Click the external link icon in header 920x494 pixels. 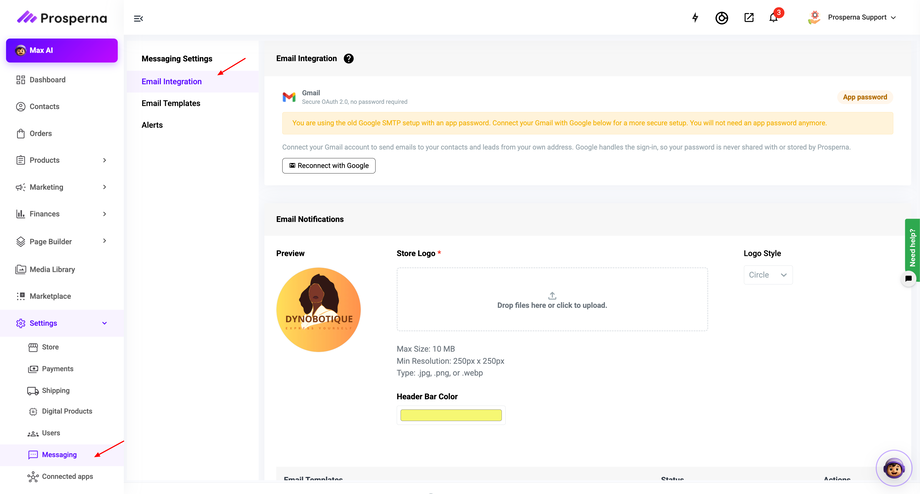(x=749, y=18)
